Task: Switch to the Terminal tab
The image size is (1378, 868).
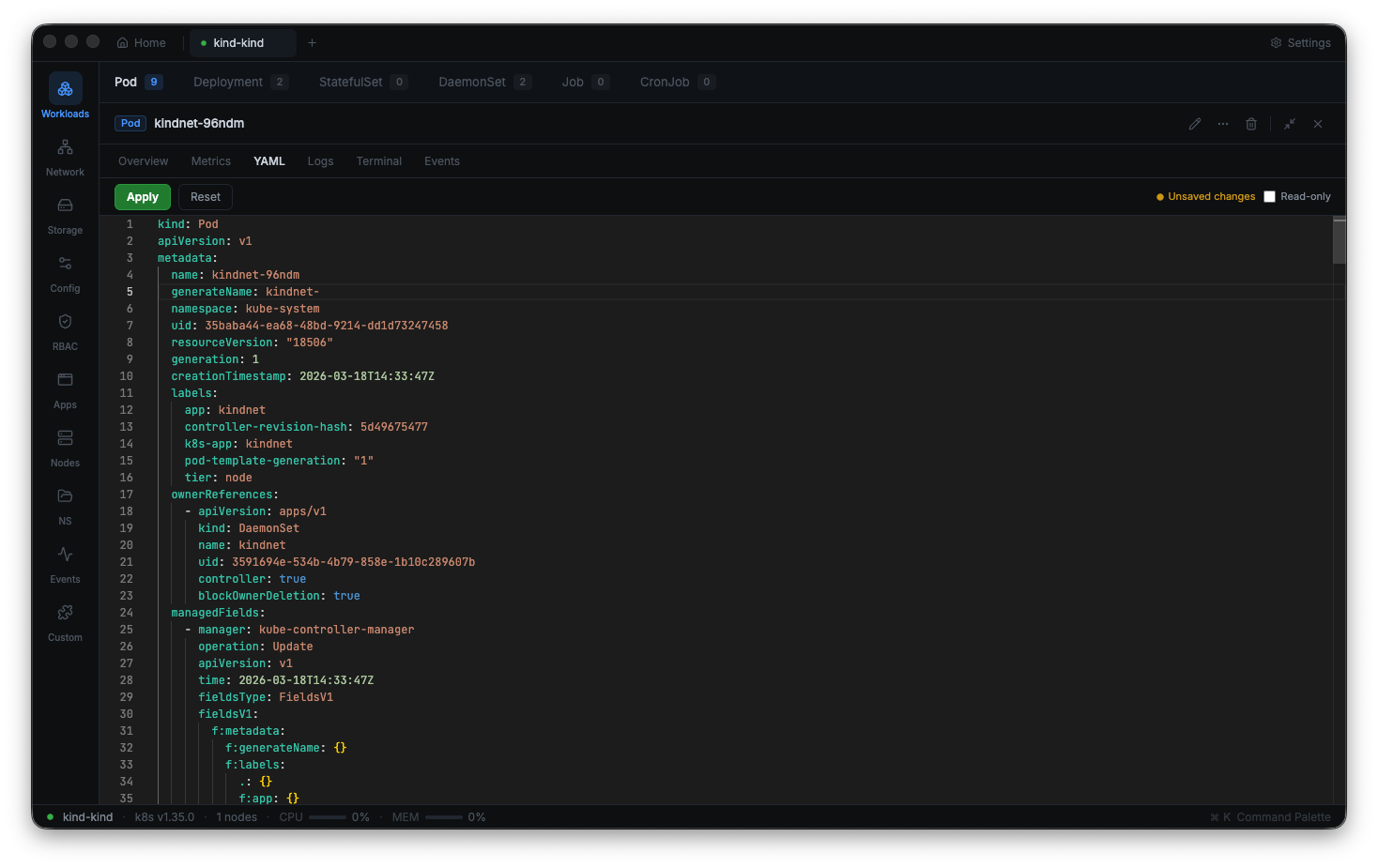Action: [378, 160]
